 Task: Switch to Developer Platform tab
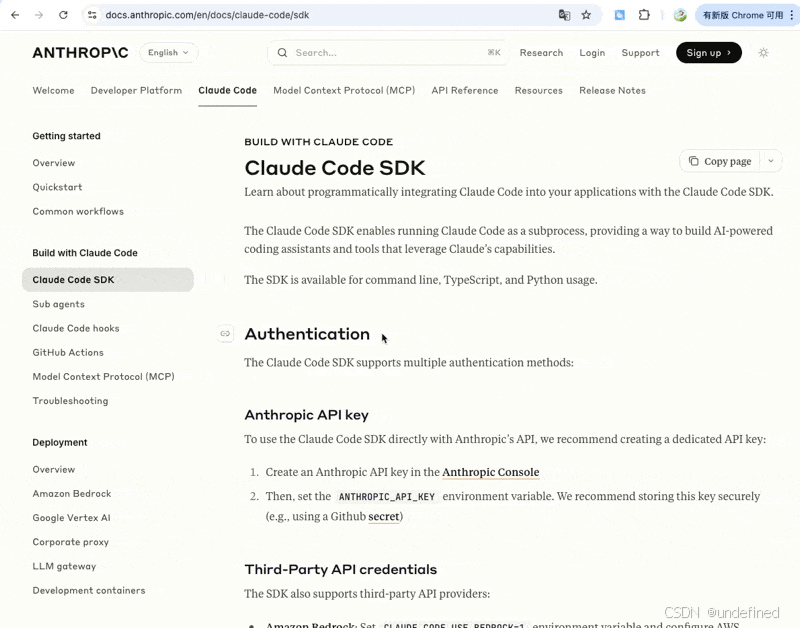136,90
